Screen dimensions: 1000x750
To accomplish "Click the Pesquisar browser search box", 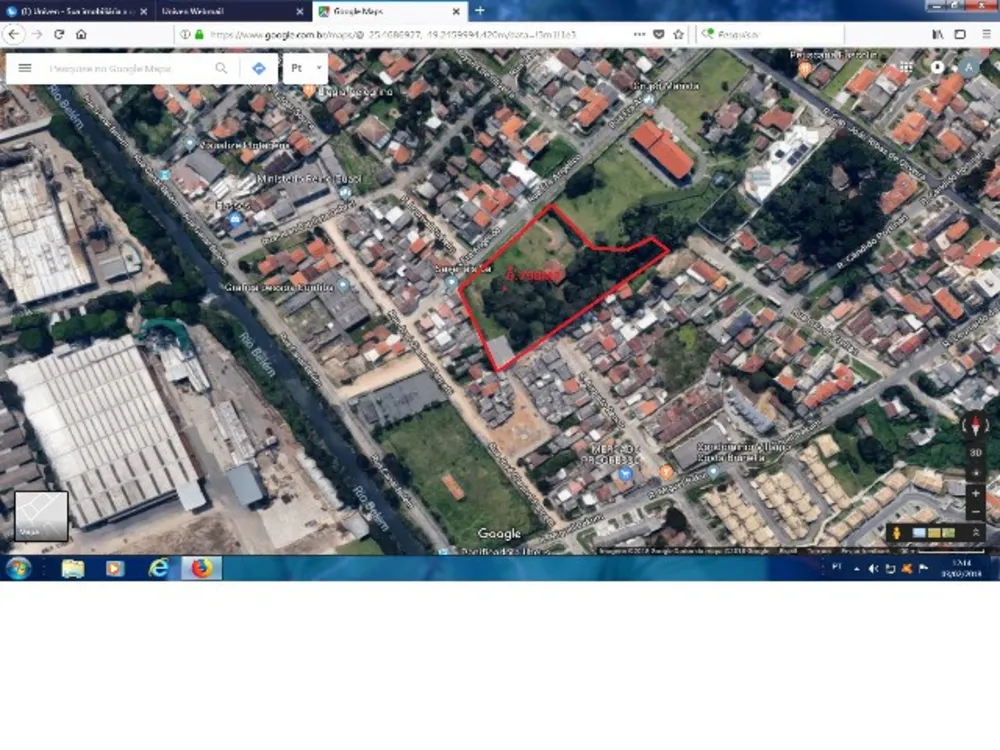I will tap(772, 34).
